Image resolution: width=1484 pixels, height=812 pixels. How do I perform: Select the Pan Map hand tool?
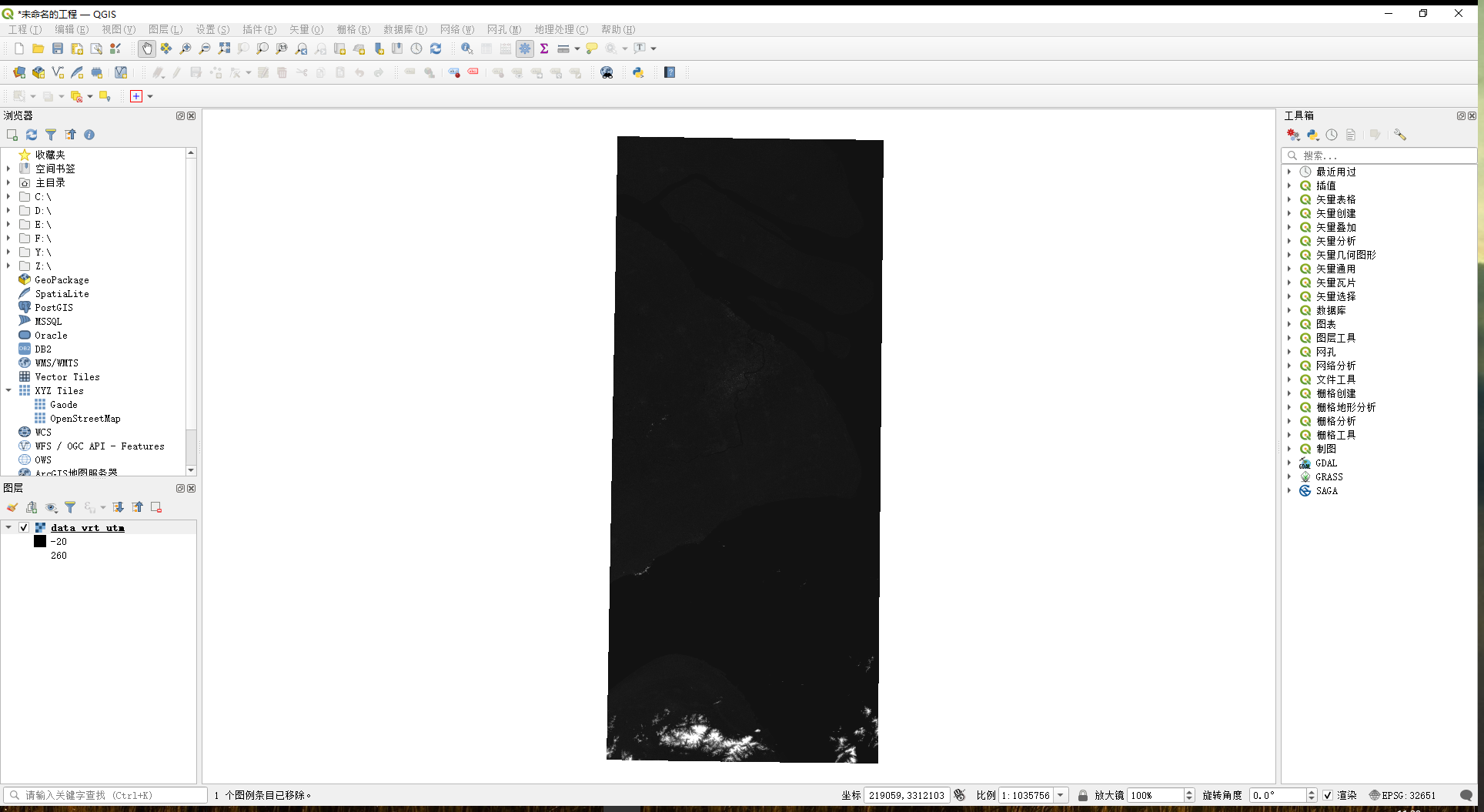point(147,48)
